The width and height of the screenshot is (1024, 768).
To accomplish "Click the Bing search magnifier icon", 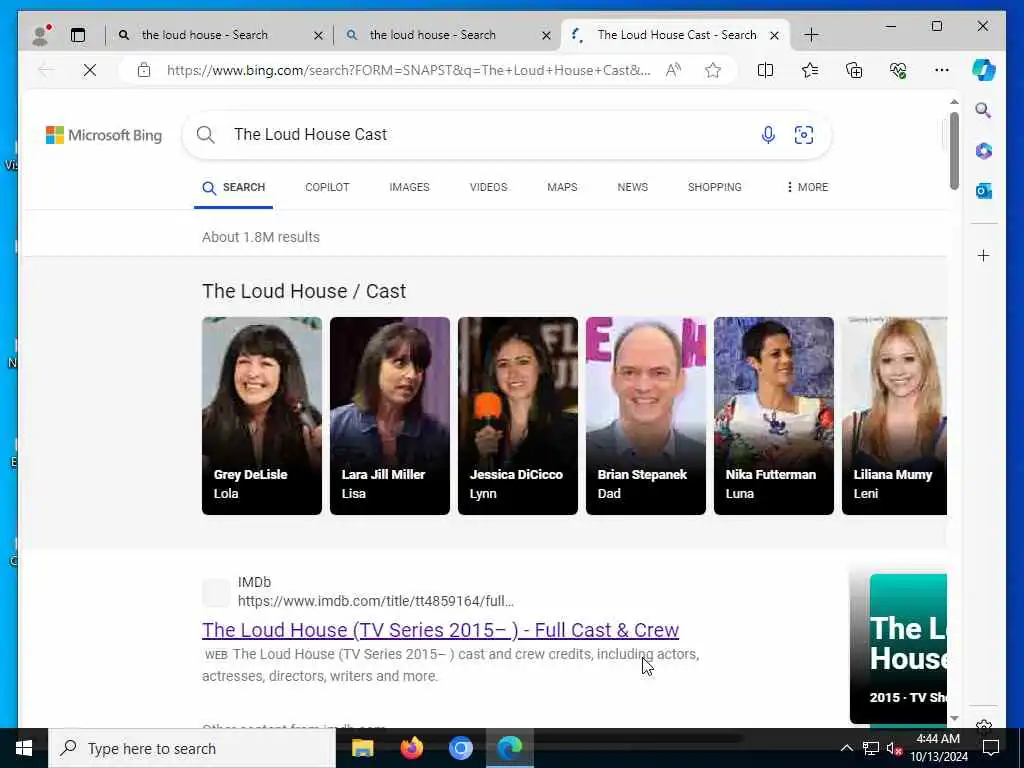I will pyautogui.click(x=206, y=135).
